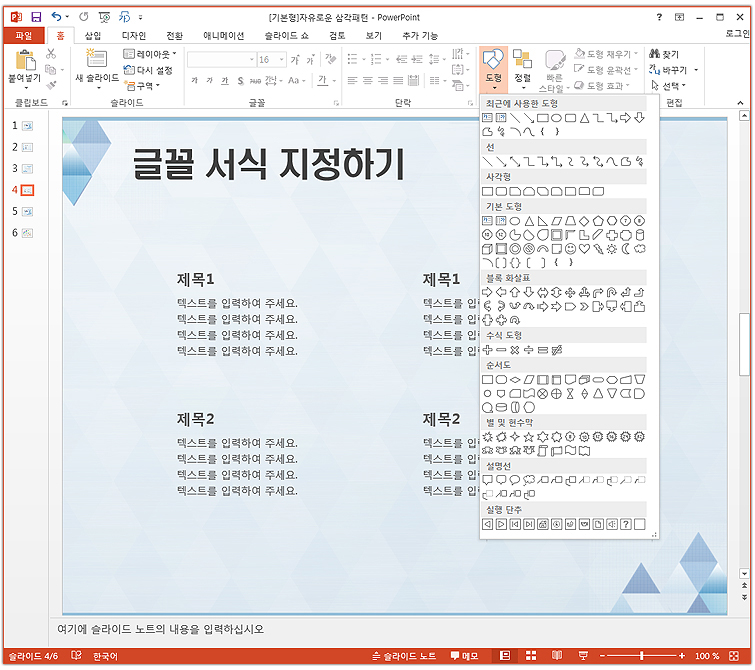Toggle numbered list
The image size is (755, 670).
(377, 59)
